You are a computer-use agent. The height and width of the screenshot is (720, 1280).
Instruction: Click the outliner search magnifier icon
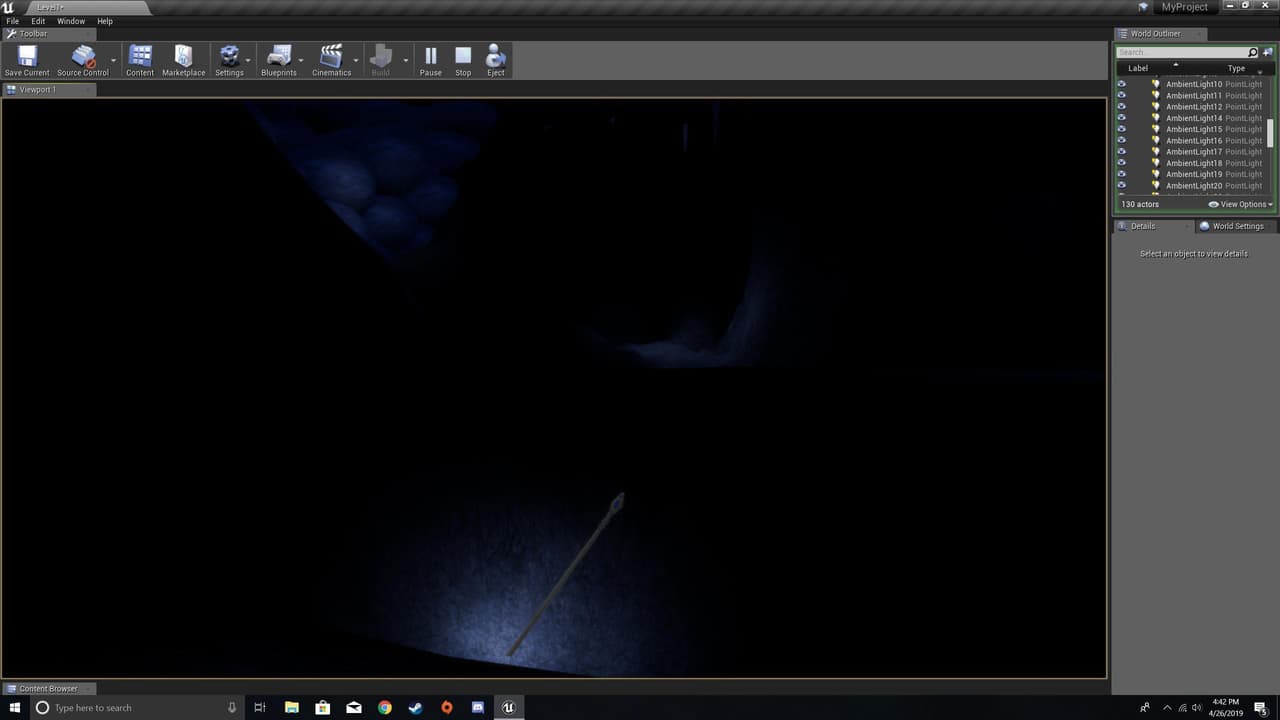coord(1253,52)
